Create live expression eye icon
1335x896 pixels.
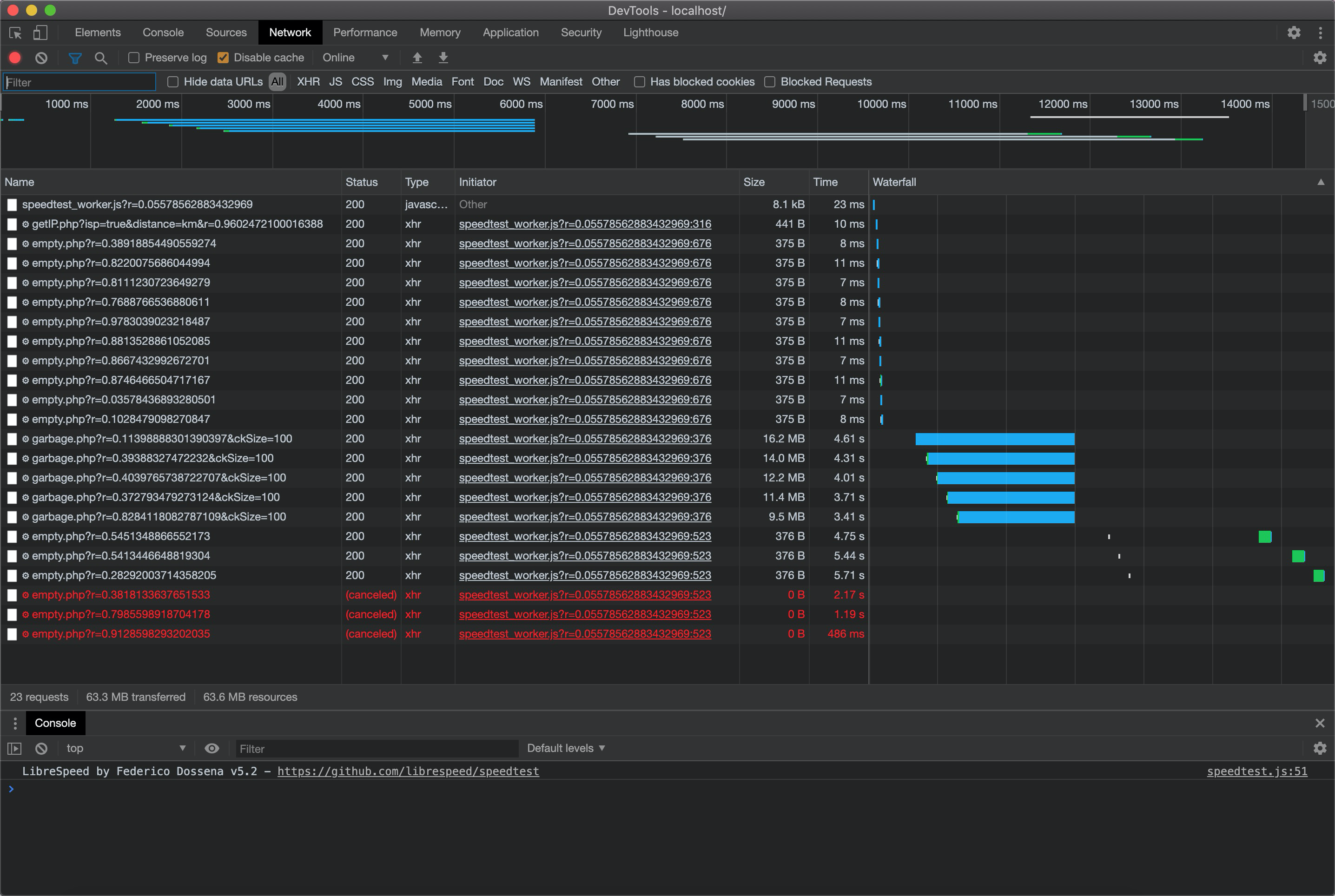pyautogui.click(x=212, y=748)
